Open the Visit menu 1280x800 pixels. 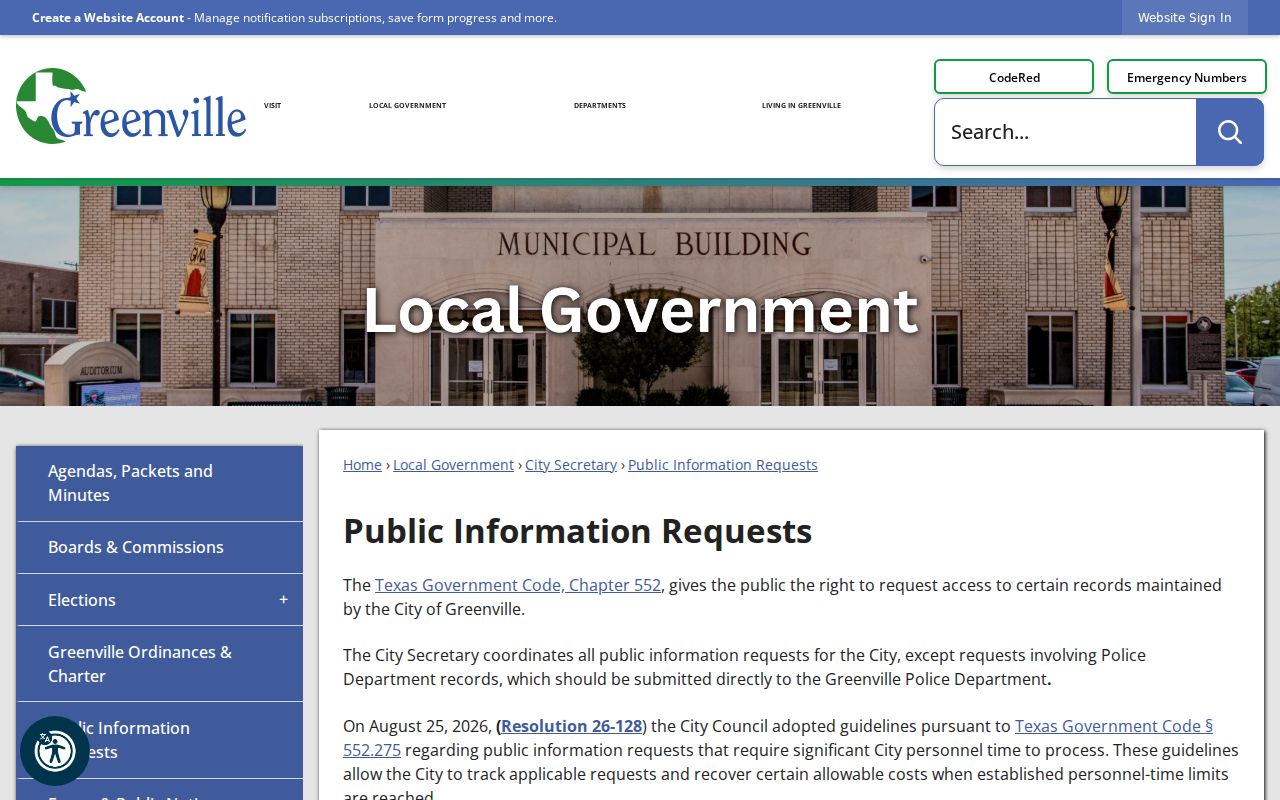pos(272,105)
